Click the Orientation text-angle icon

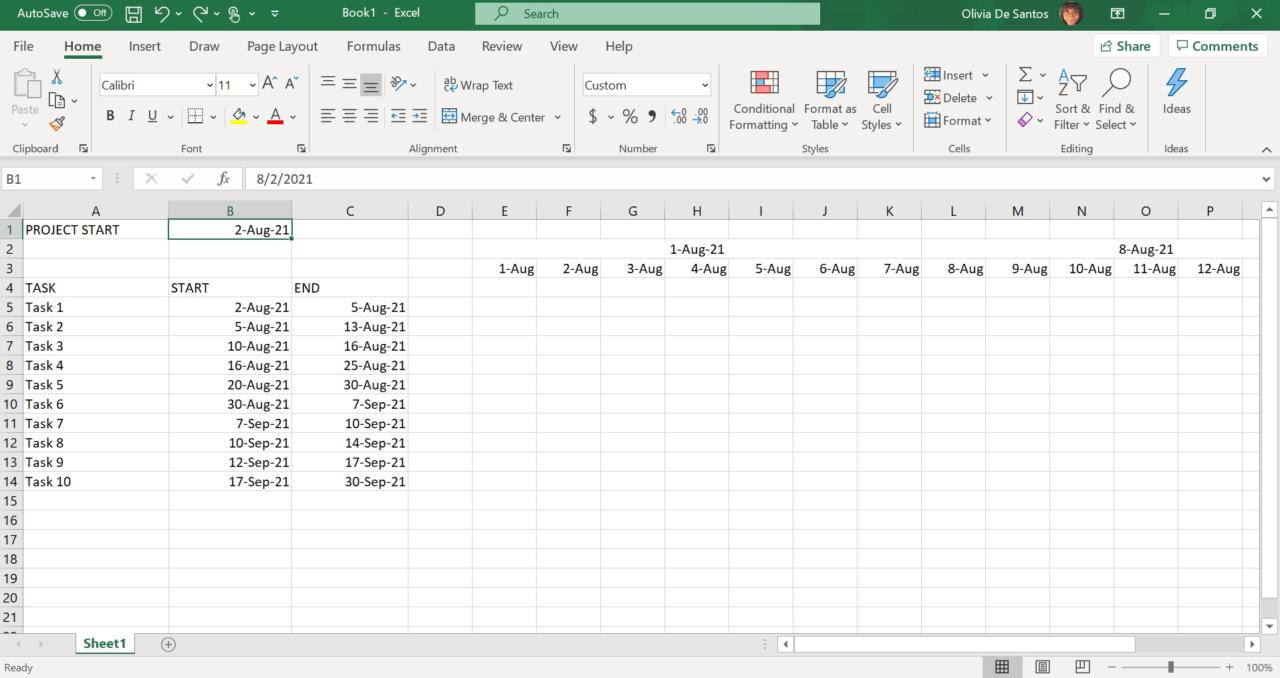tap(398, 84)
